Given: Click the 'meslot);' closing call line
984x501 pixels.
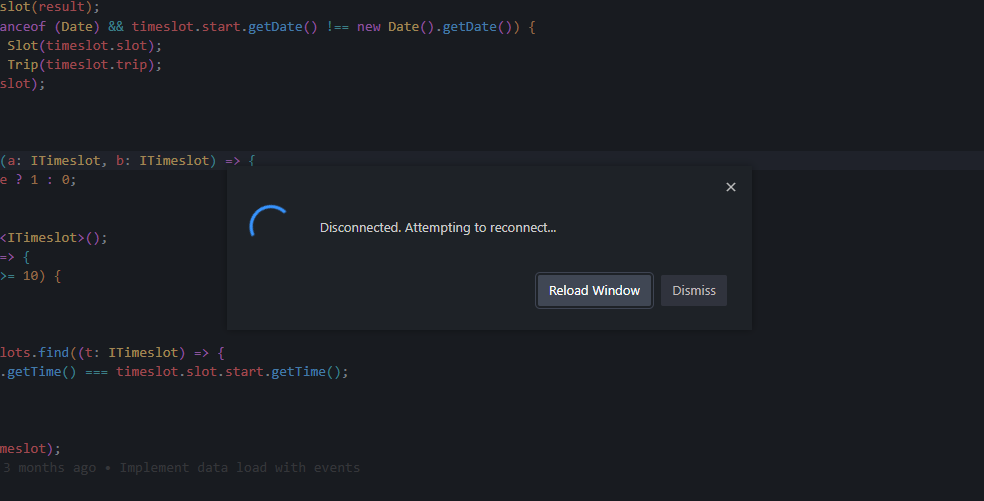Looking at the screenshot, I should pyautogui.click(x=30, y=449).
